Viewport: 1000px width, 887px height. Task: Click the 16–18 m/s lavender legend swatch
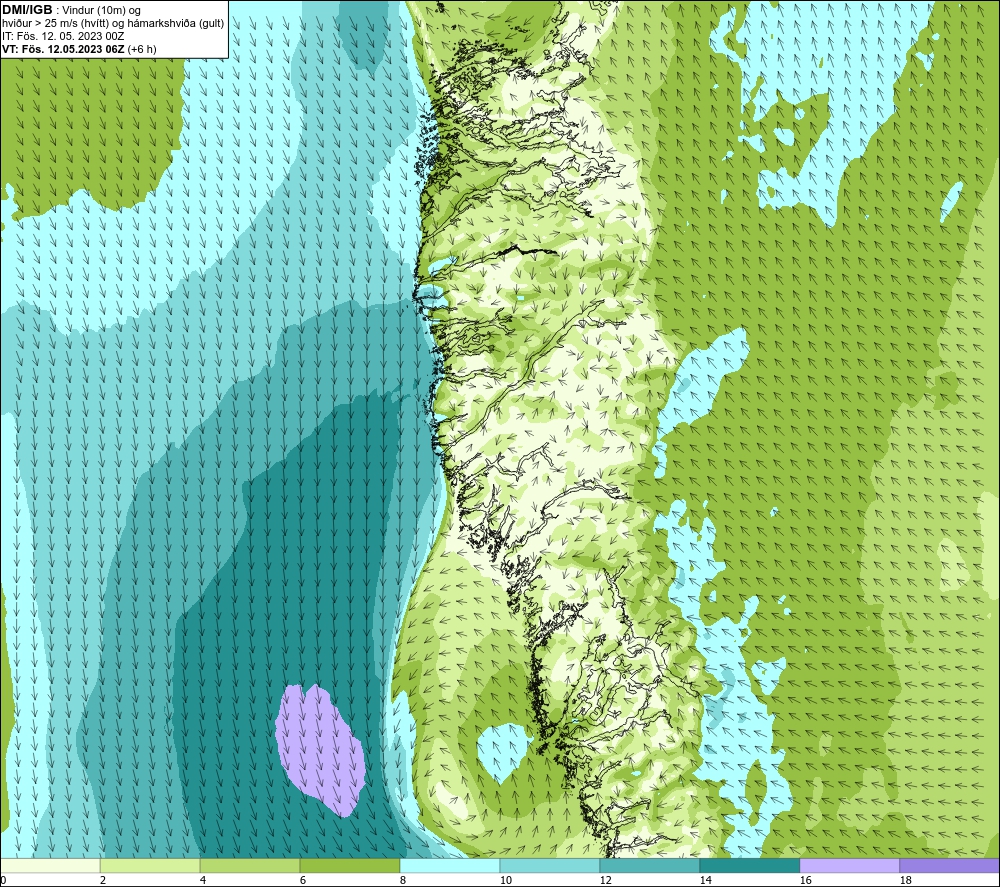coord(849,866)
